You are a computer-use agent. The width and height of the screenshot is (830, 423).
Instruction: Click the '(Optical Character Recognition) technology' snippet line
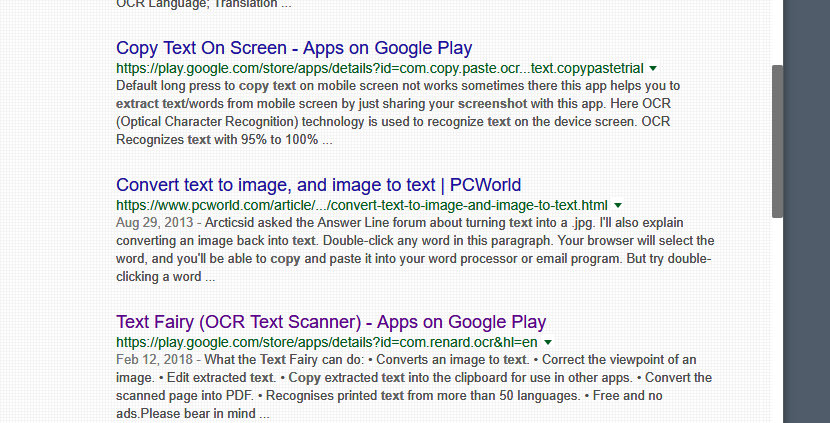393,122
